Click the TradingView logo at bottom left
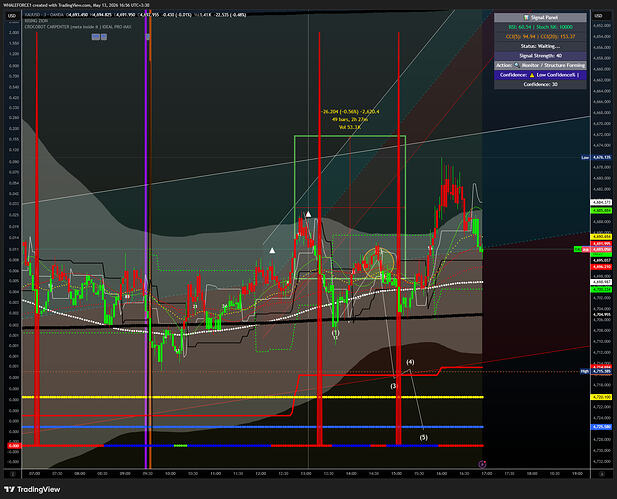The height and width of the screenshot is (499, 617). [x=32, y=489]
